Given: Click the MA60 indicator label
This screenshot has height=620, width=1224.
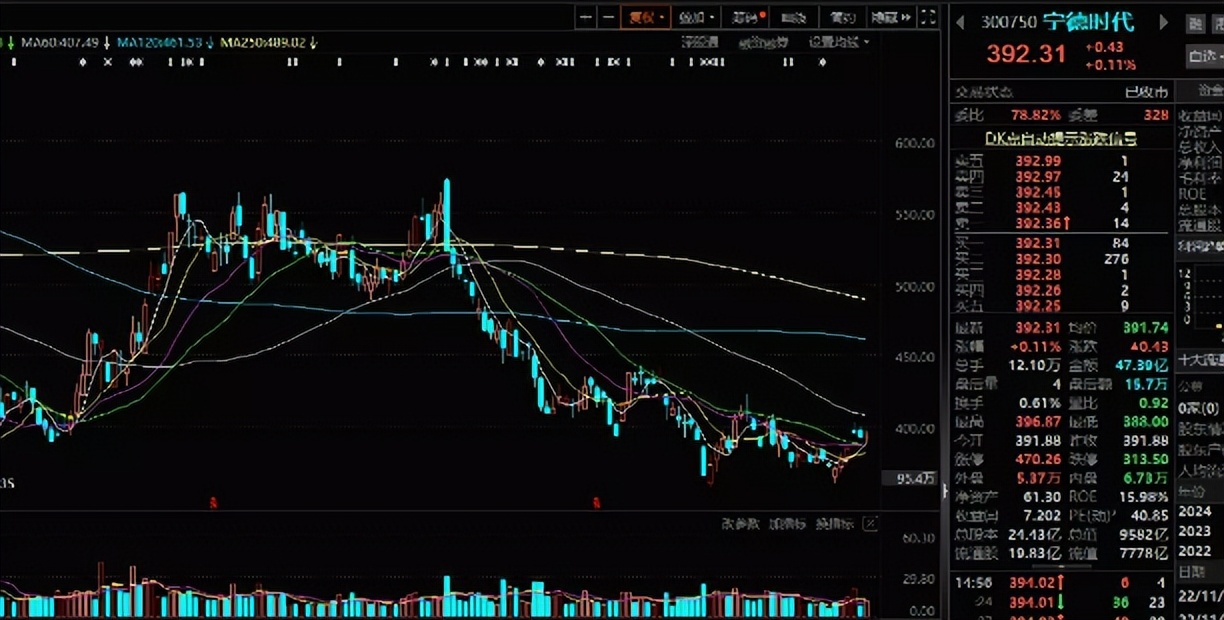Looking at the screenshot, I should click(60, 42).
